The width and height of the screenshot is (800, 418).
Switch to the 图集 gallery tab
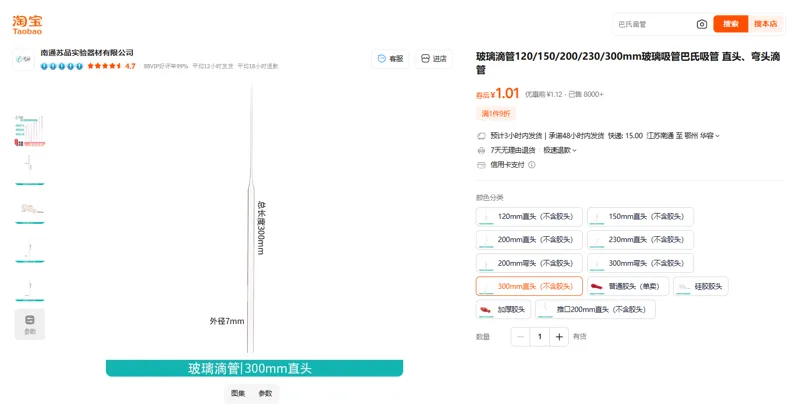click(238, 393)
